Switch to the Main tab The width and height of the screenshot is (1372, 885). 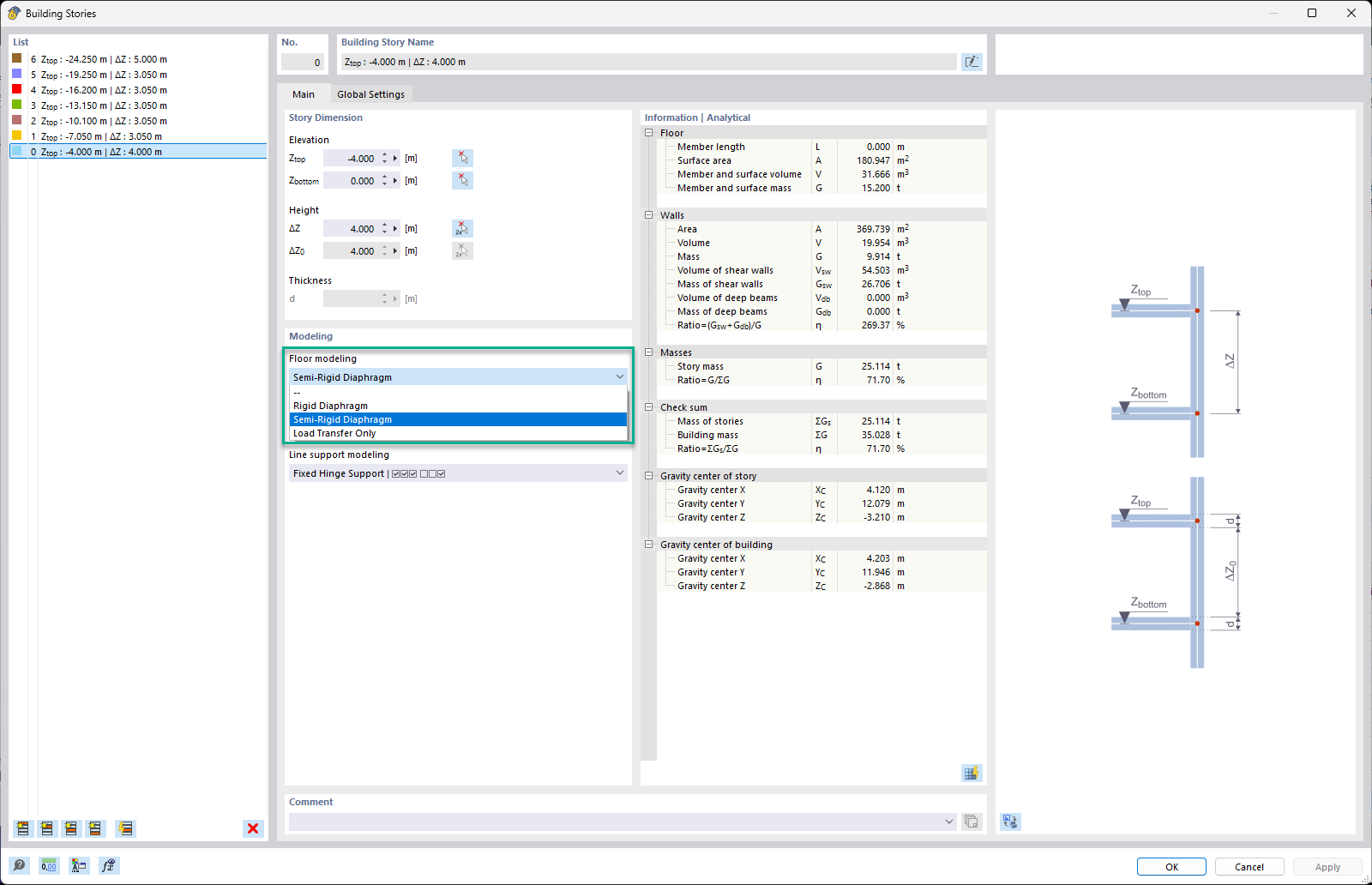[x=304, y=94]
